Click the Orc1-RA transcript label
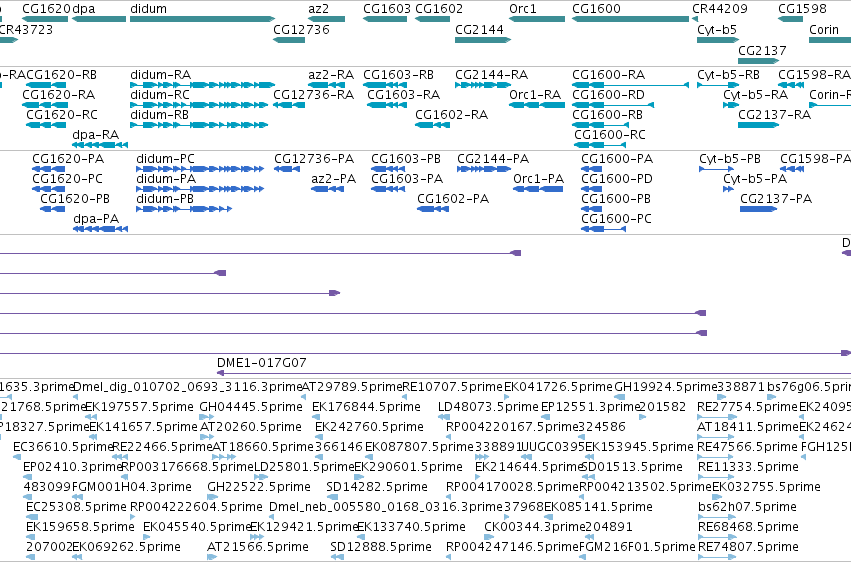 535,95
